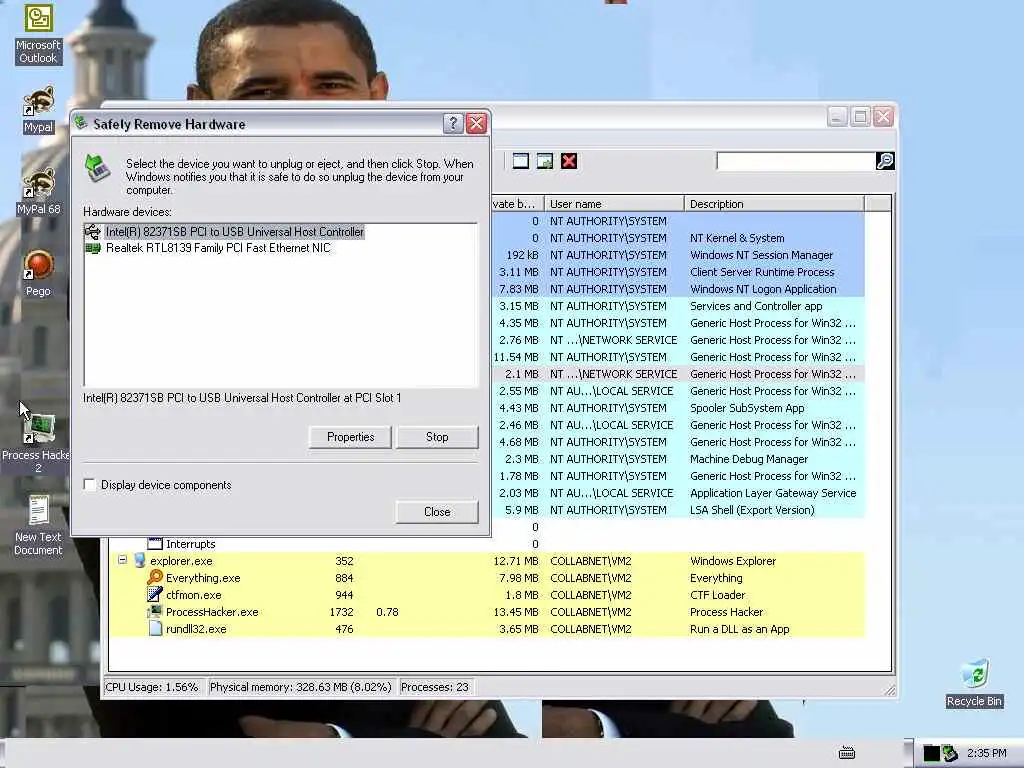Sort by the Private bytes column header
This screenshot has height=768, width=1024.
pyautogui.click(x=516, y=204)
